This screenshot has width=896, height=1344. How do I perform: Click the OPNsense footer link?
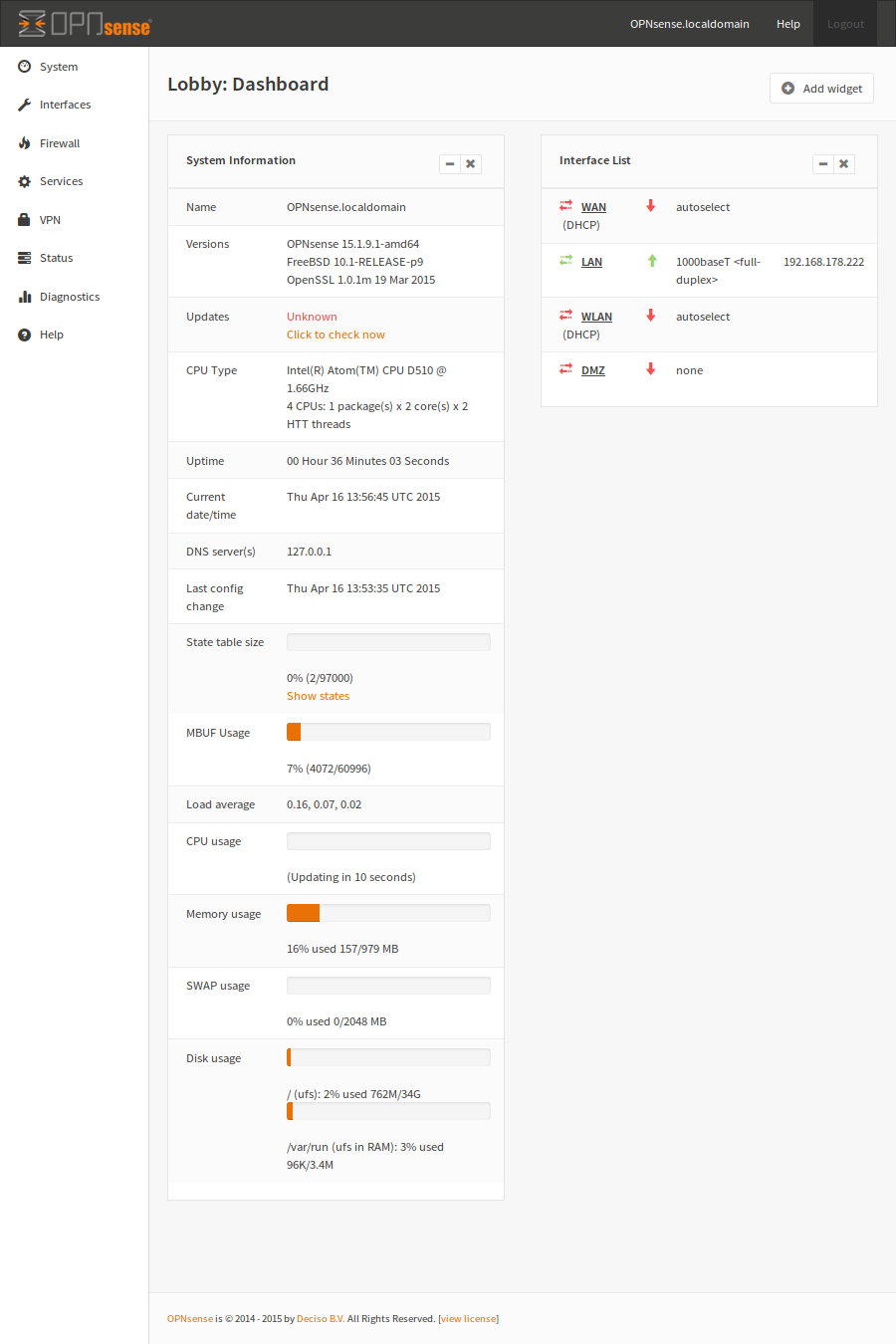190,1318
